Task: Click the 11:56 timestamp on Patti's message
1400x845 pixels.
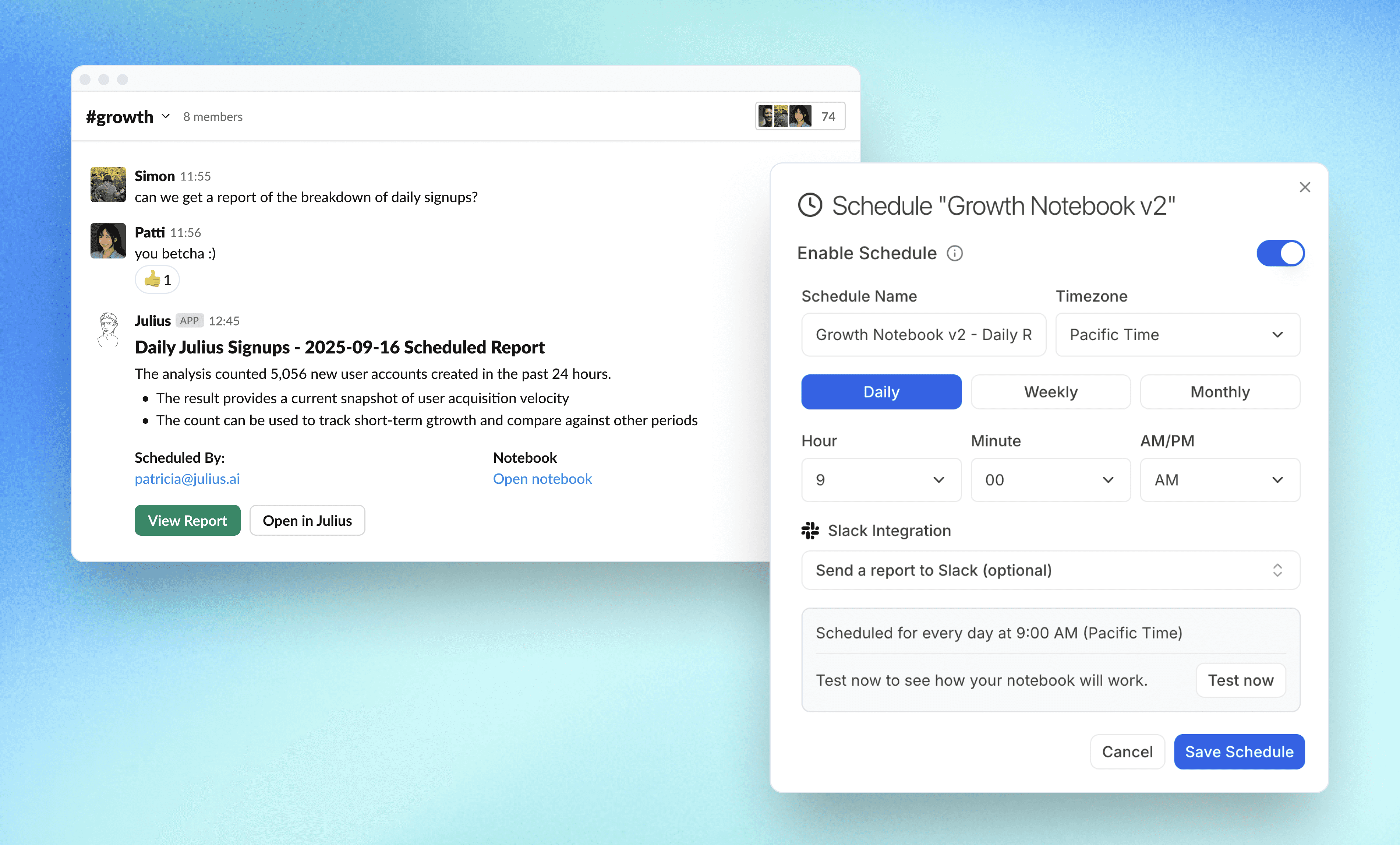Action: point(185,233)
